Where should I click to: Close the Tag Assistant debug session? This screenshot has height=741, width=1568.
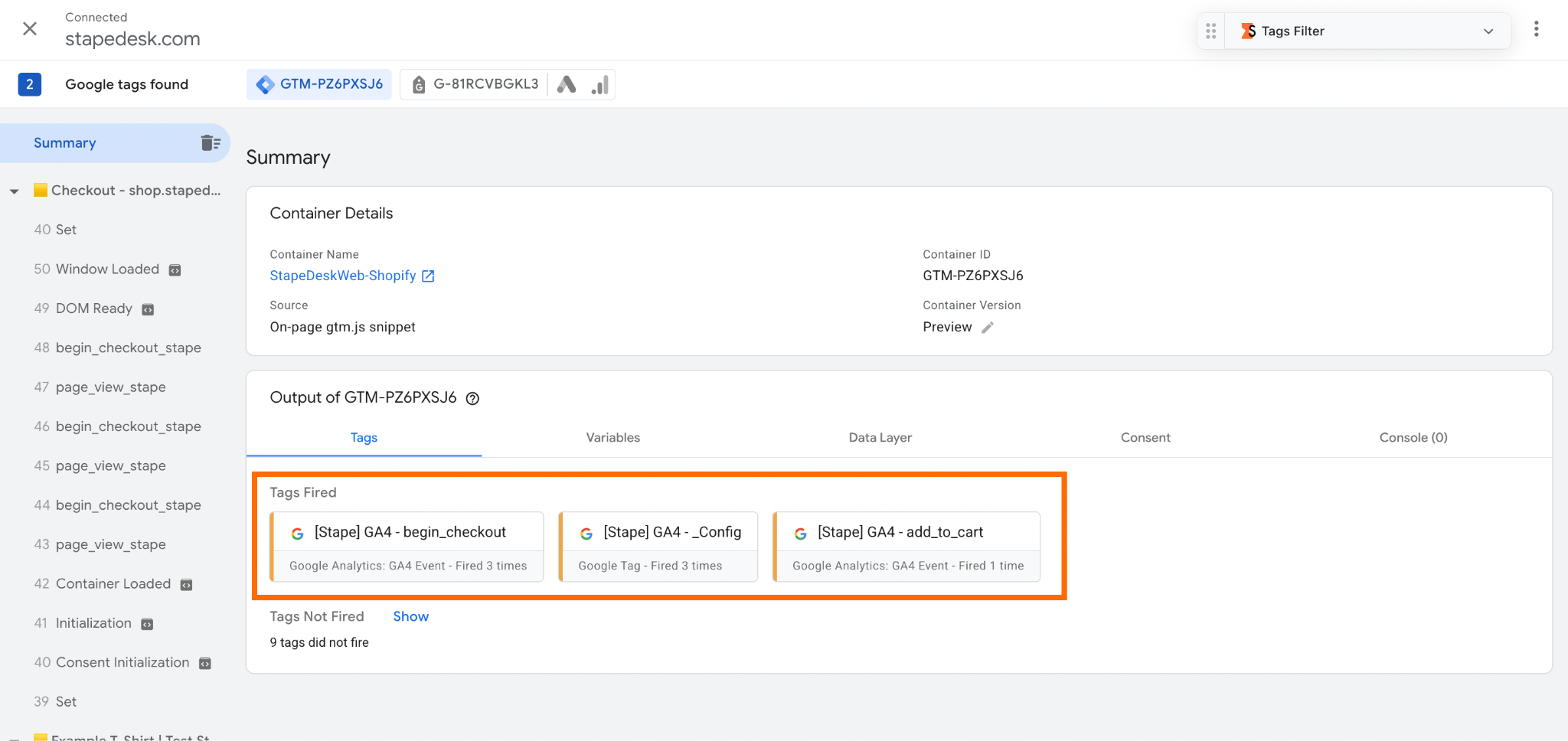tap(30, 29)
